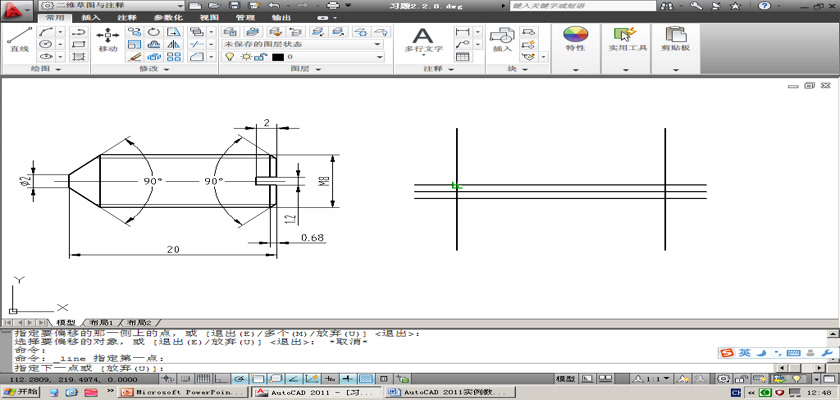Toggle Lineweight display in status bar
840x400 pixels.
coord(348,379)
